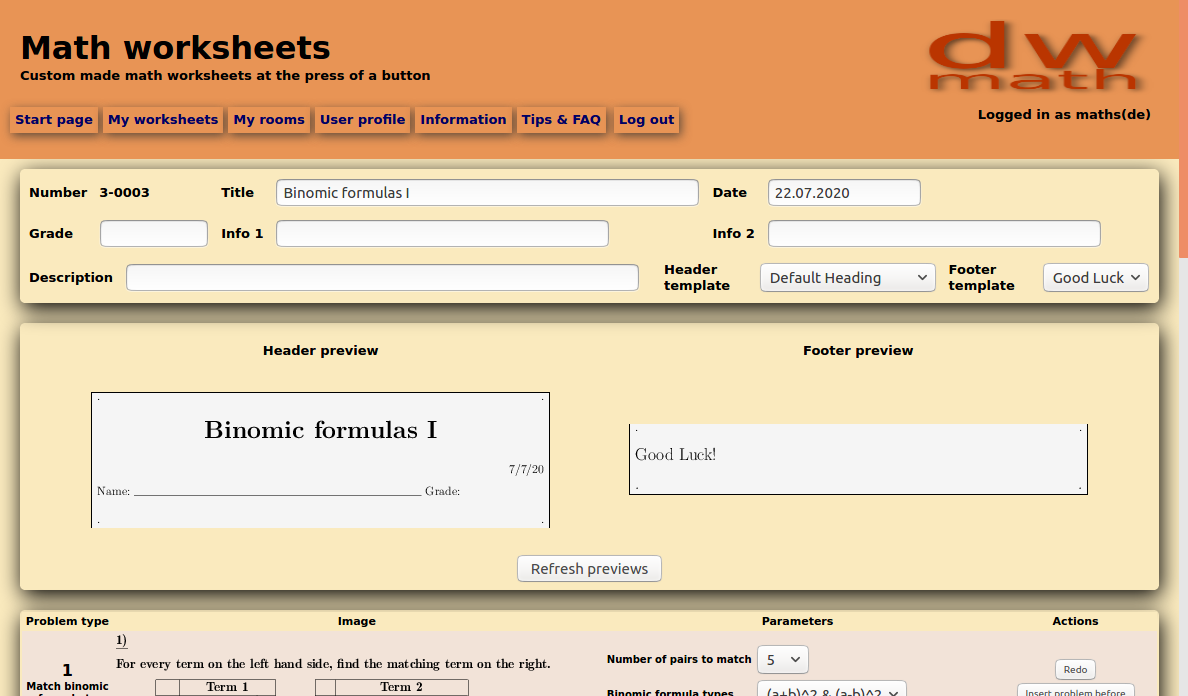Click the Description input field
Viewport: 1188px width, 696px height.
382,277
